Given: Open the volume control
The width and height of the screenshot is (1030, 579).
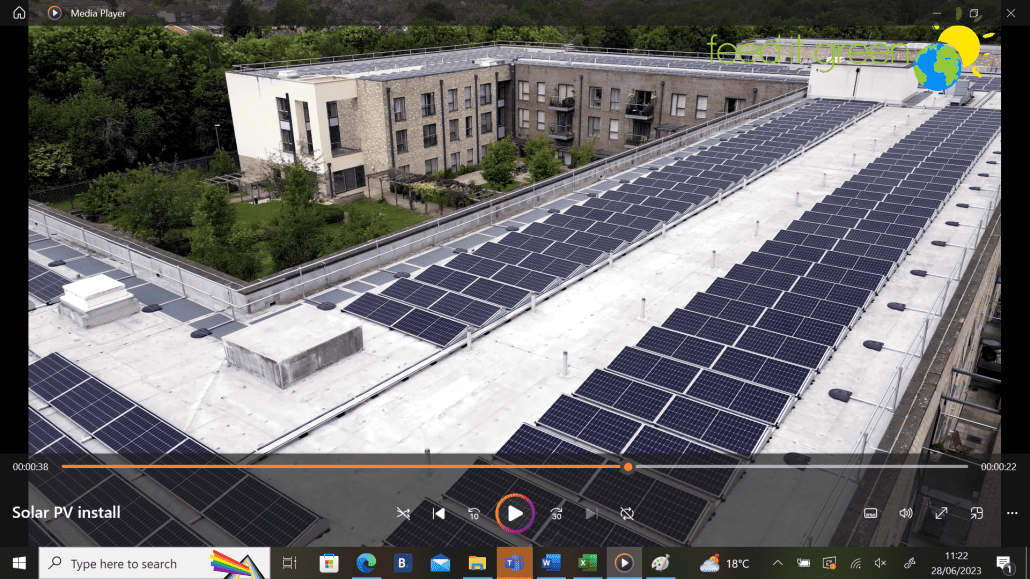Looking at the screenshot, I should click(x=905, y=513).
